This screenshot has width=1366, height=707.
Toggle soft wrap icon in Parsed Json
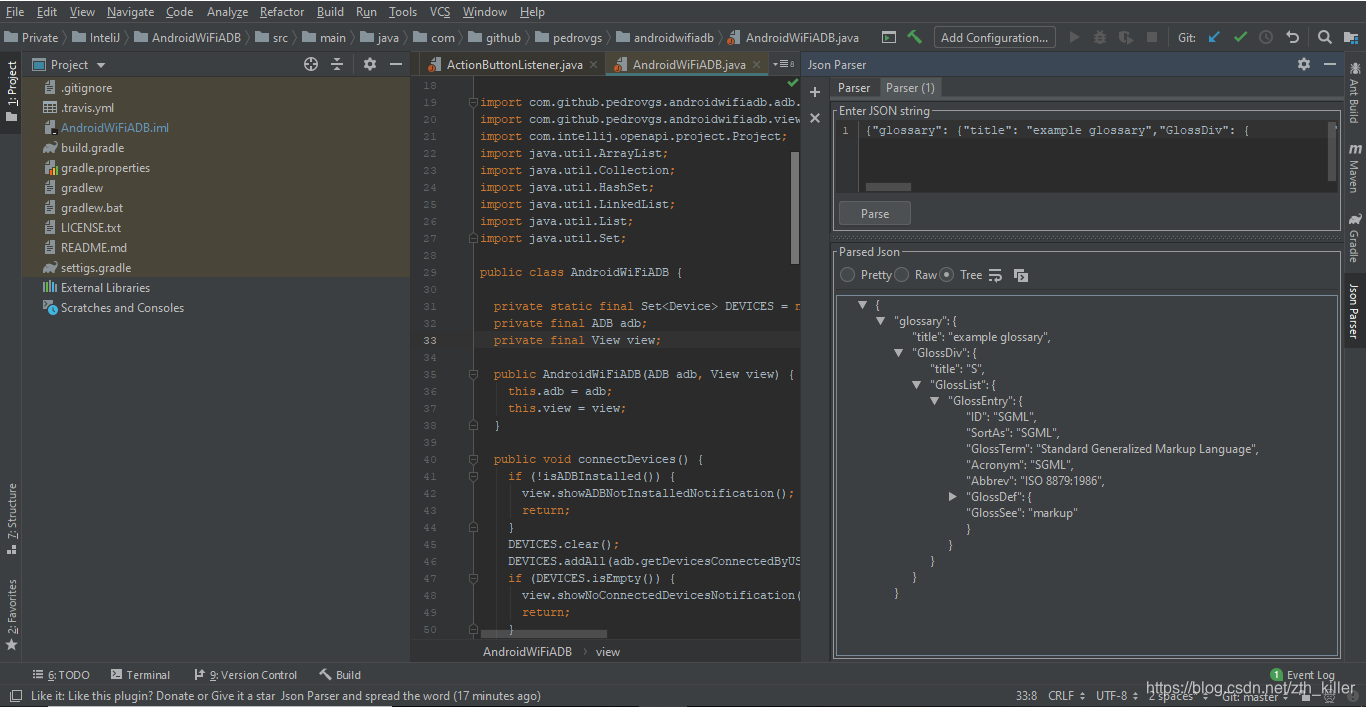[995, 275]
